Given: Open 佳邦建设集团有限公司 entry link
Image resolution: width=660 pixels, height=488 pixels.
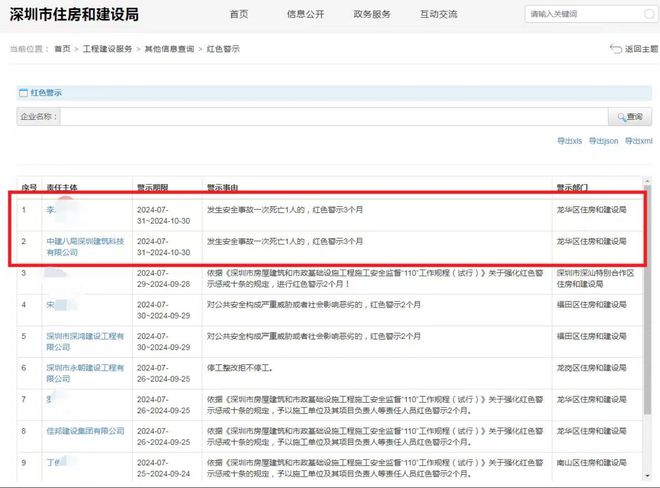Looking at the screenshot, I should pyautogui.click(x=85, y=431).
